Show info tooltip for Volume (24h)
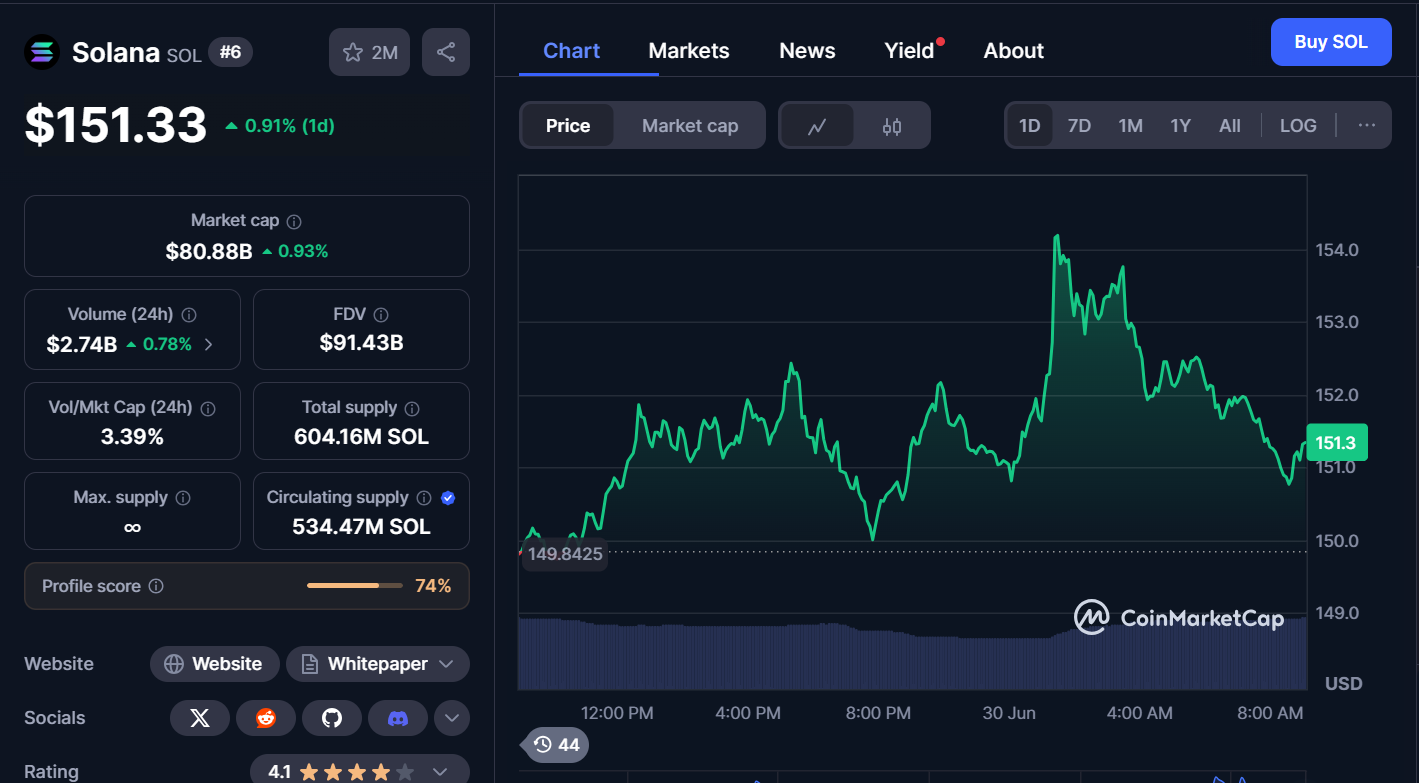This screenshot has height=783, width=1419. (188, 314)
